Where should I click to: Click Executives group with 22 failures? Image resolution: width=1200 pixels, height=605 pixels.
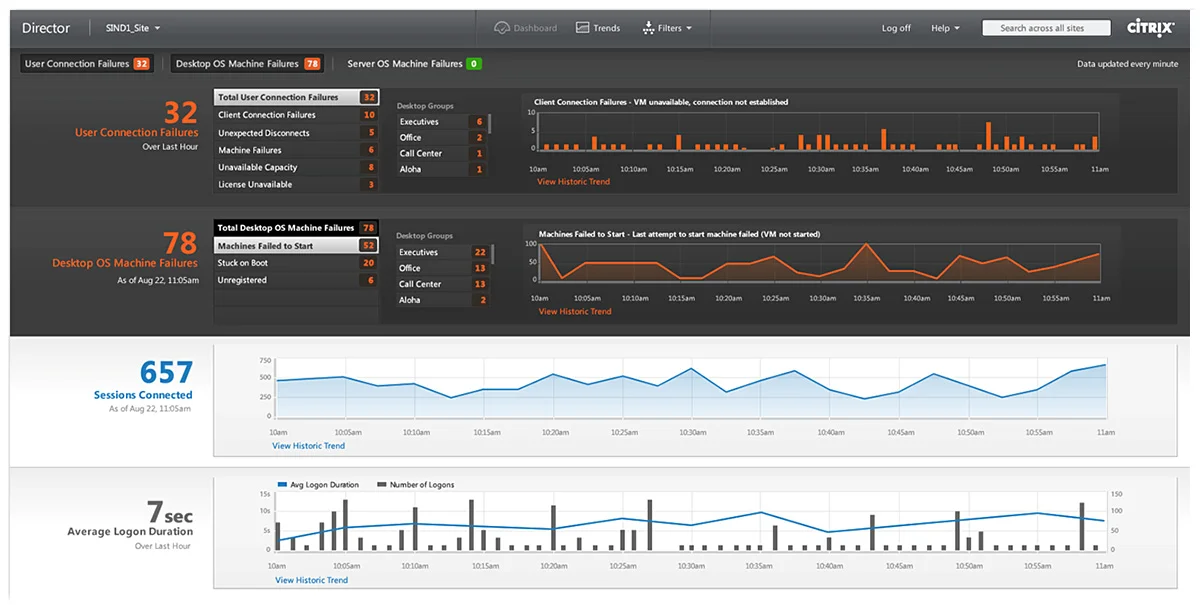441,252
